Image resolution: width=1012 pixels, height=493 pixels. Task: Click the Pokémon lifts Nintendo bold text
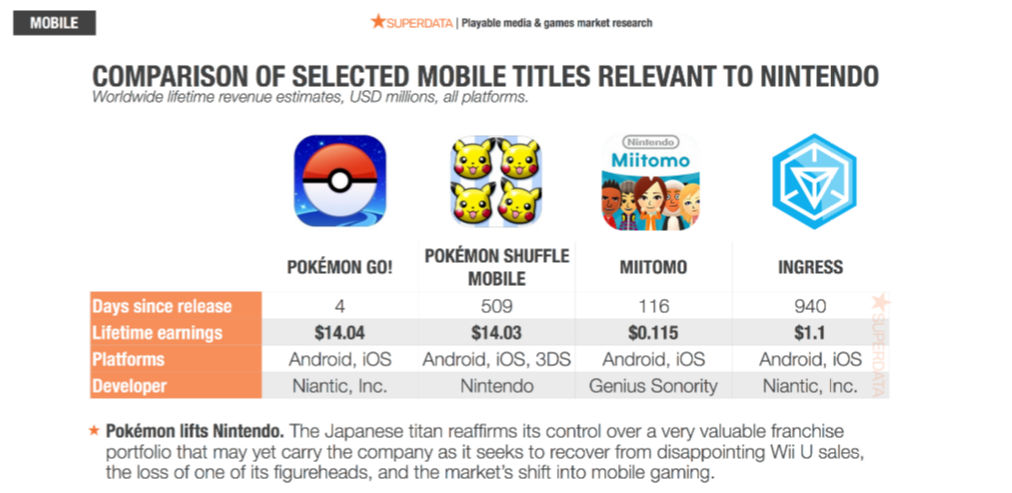click(x=194, y=431)
